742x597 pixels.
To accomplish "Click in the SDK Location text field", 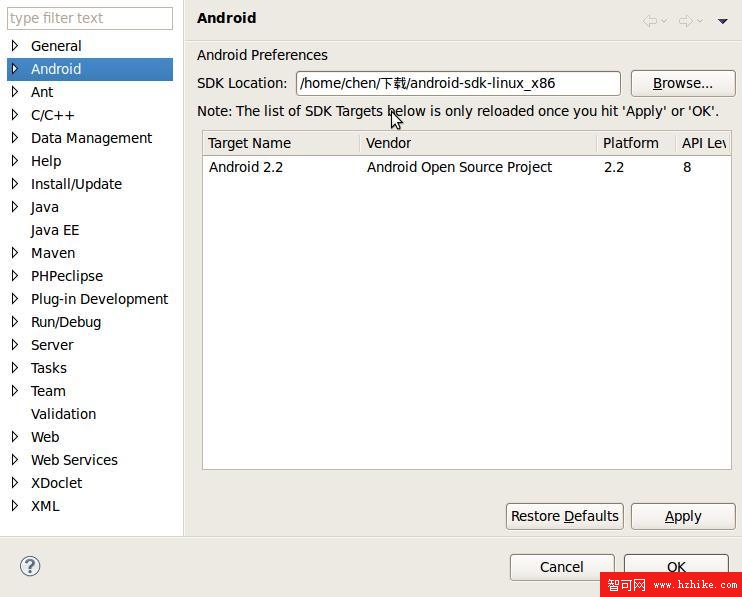I will pos(457,83).
